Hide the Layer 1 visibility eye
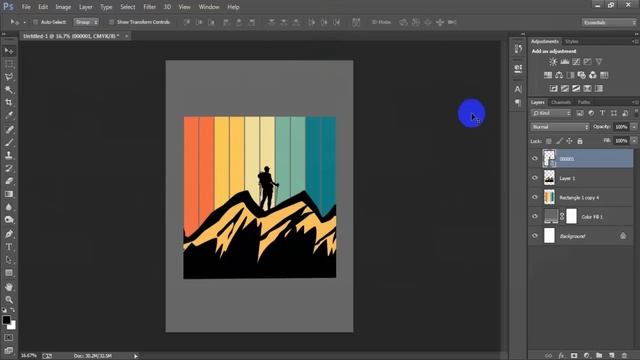Image resolution: width=640 pixels, height=360 pixels. coord(535,178)
